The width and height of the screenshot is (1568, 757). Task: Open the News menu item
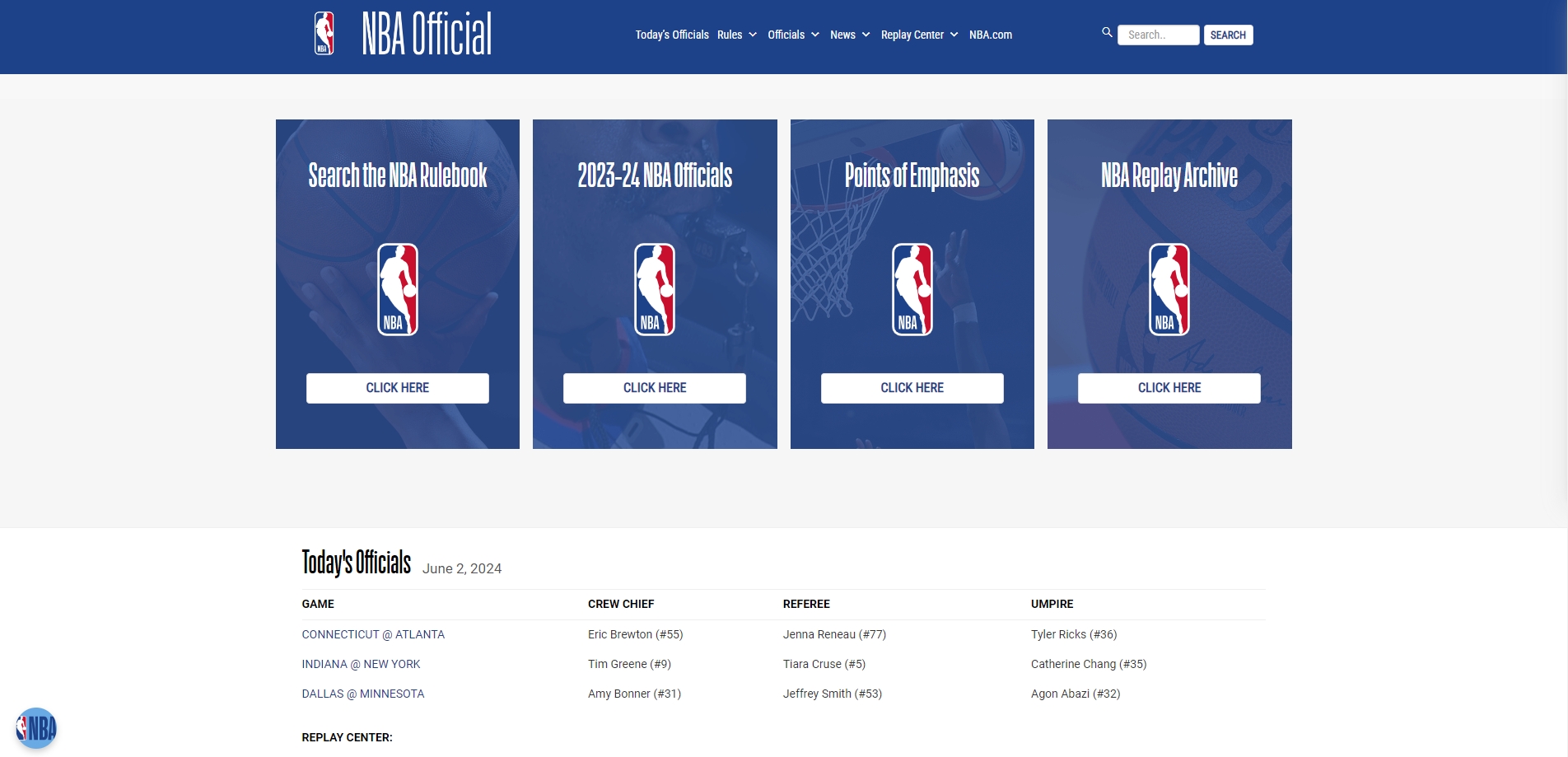pyautogui.click(x=842, y=35)
